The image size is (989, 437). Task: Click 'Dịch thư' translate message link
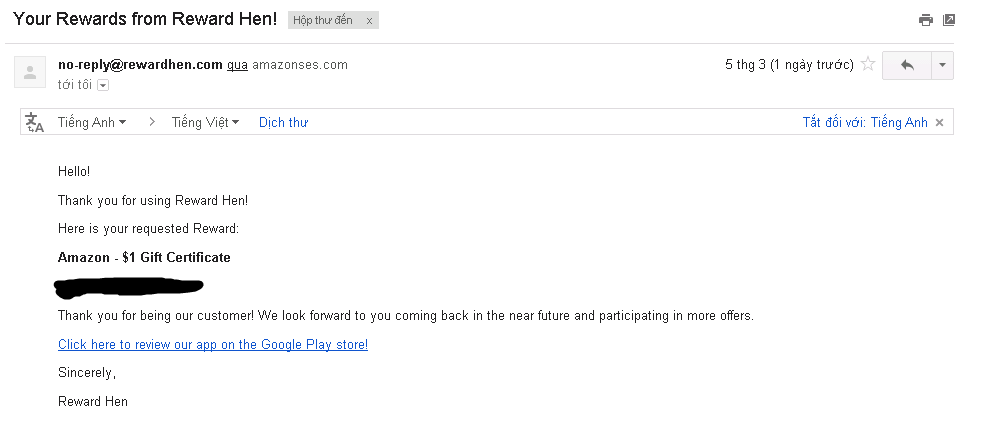tap(283, 122)
